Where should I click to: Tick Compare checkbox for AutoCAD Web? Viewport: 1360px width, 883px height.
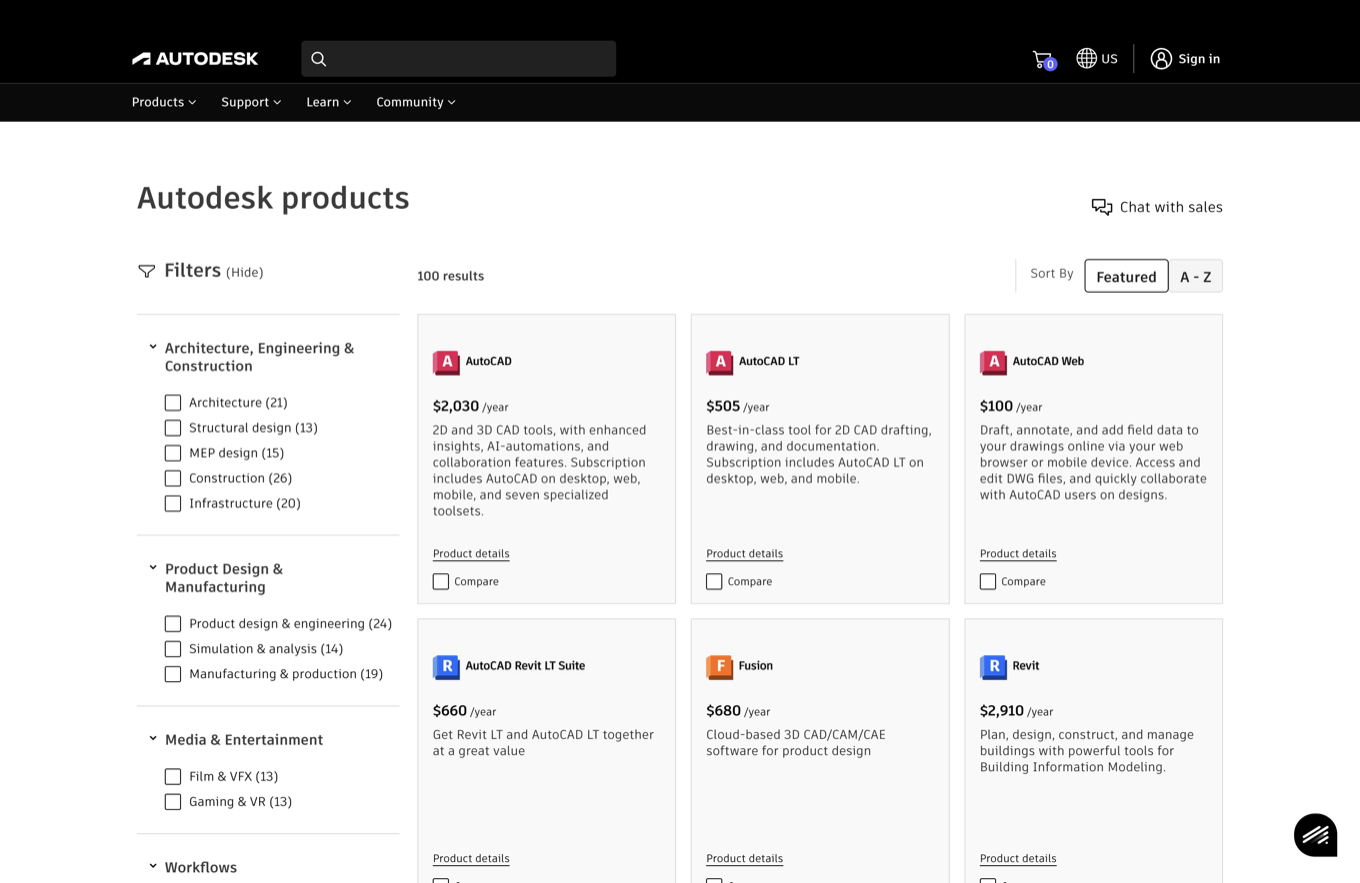988,582
